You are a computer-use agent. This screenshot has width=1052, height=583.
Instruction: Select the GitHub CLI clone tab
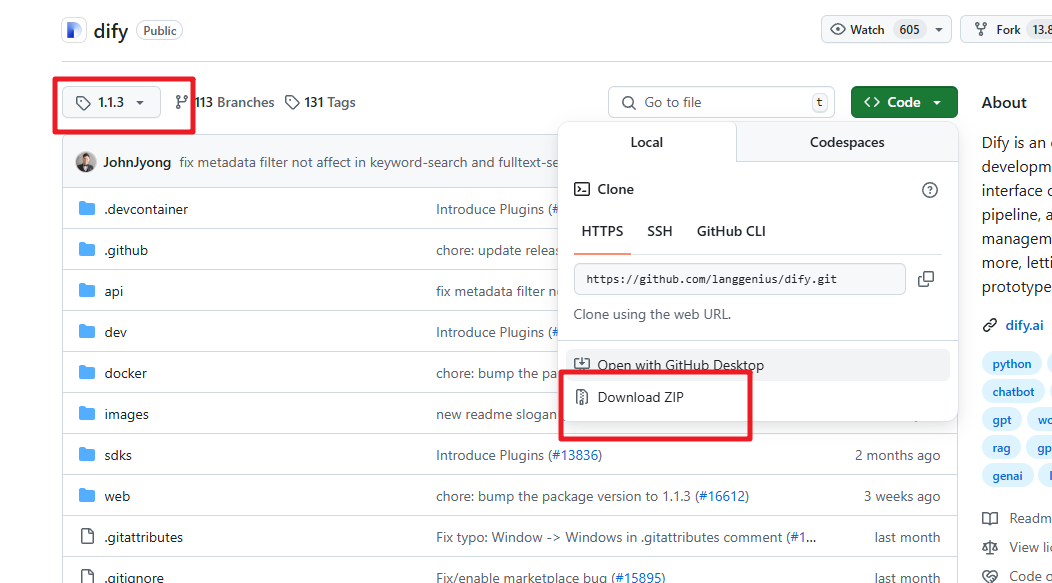(x=731, y=231)
